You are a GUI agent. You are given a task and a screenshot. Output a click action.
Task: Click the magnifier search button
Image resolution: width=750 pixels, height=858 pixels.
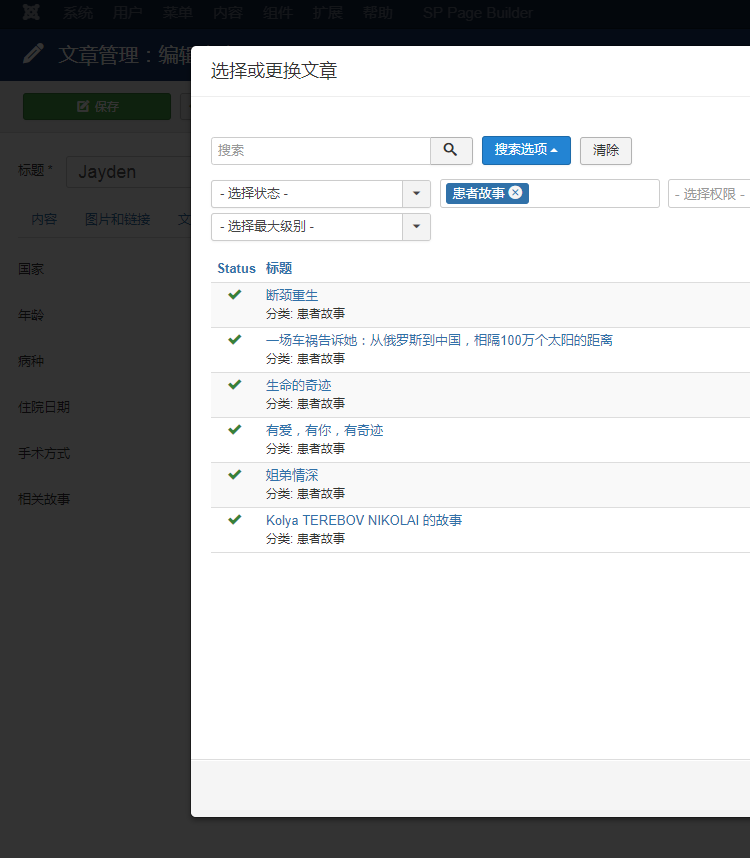[451, 150]
